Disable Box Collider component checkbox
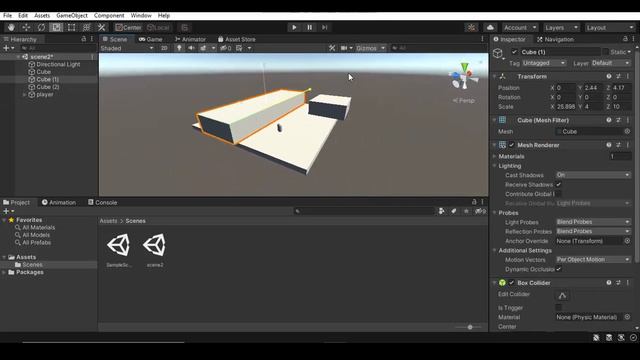Viewport: 640px width, 360px height. click(512, 283)
